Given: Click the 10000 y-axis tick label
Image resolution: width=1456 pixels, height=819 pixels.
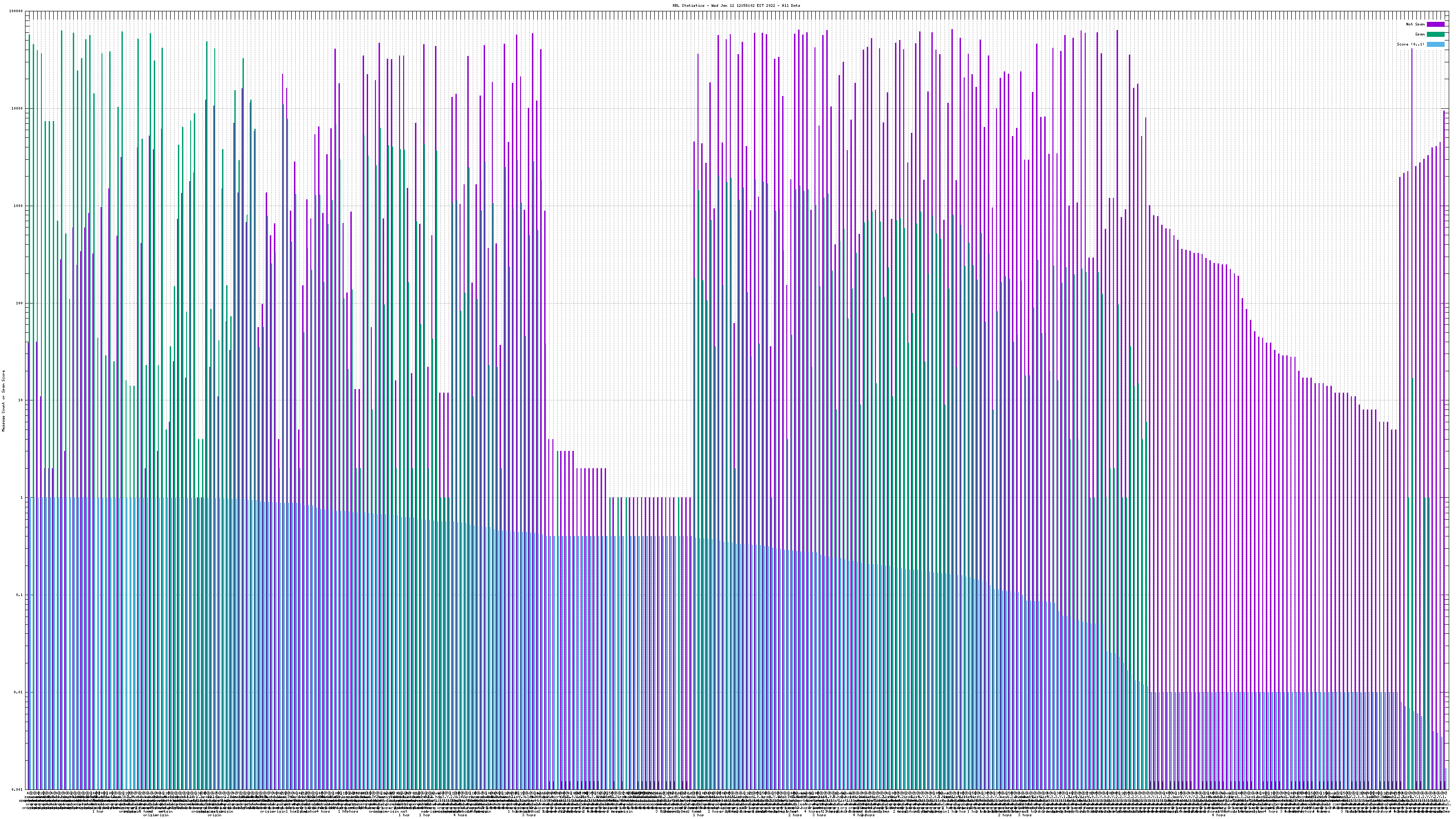Looking at the screenshot, I should [18, 109].
